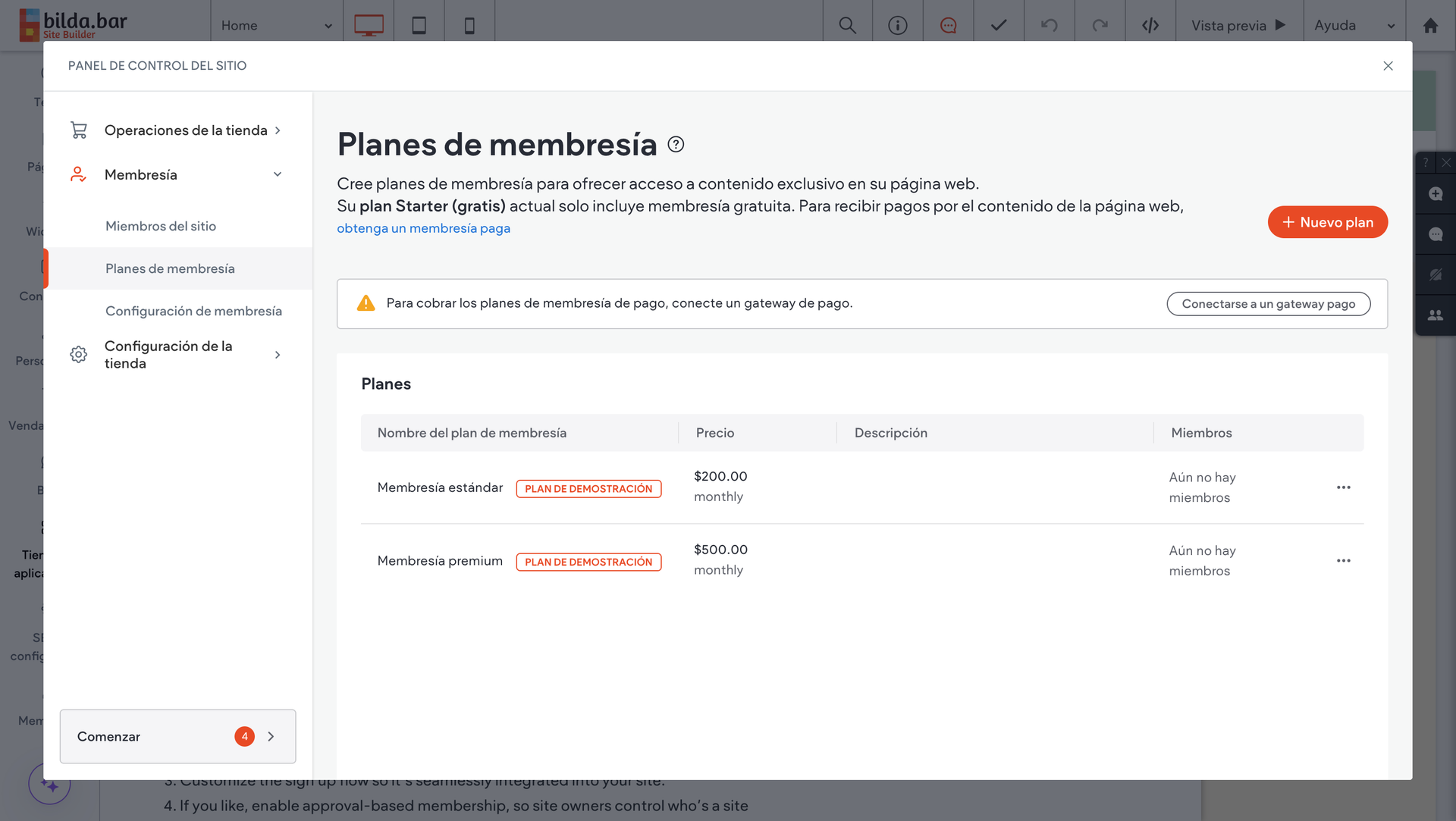The image size is (1456, 821).
Task: Expand Configuración de la tienda chevron
Action: (278, 355)
